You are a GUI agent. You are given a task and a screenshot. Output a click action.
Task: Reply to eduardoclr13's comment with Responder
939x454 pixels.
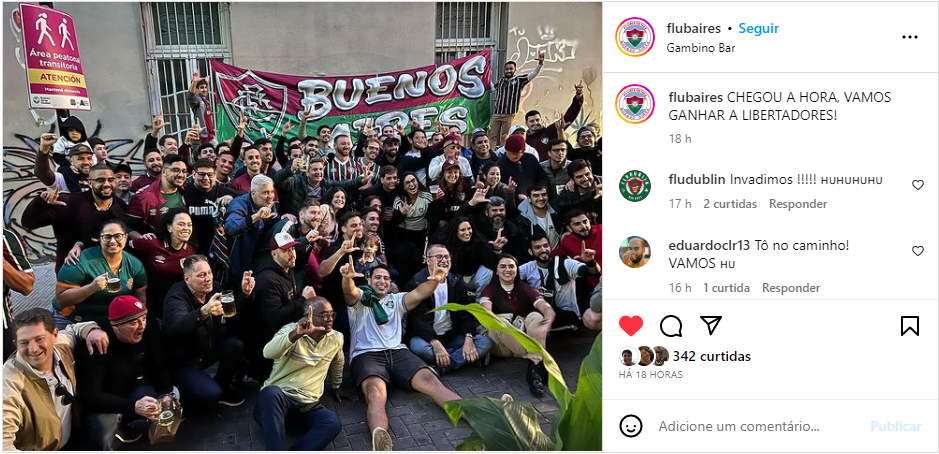(790, 288)
